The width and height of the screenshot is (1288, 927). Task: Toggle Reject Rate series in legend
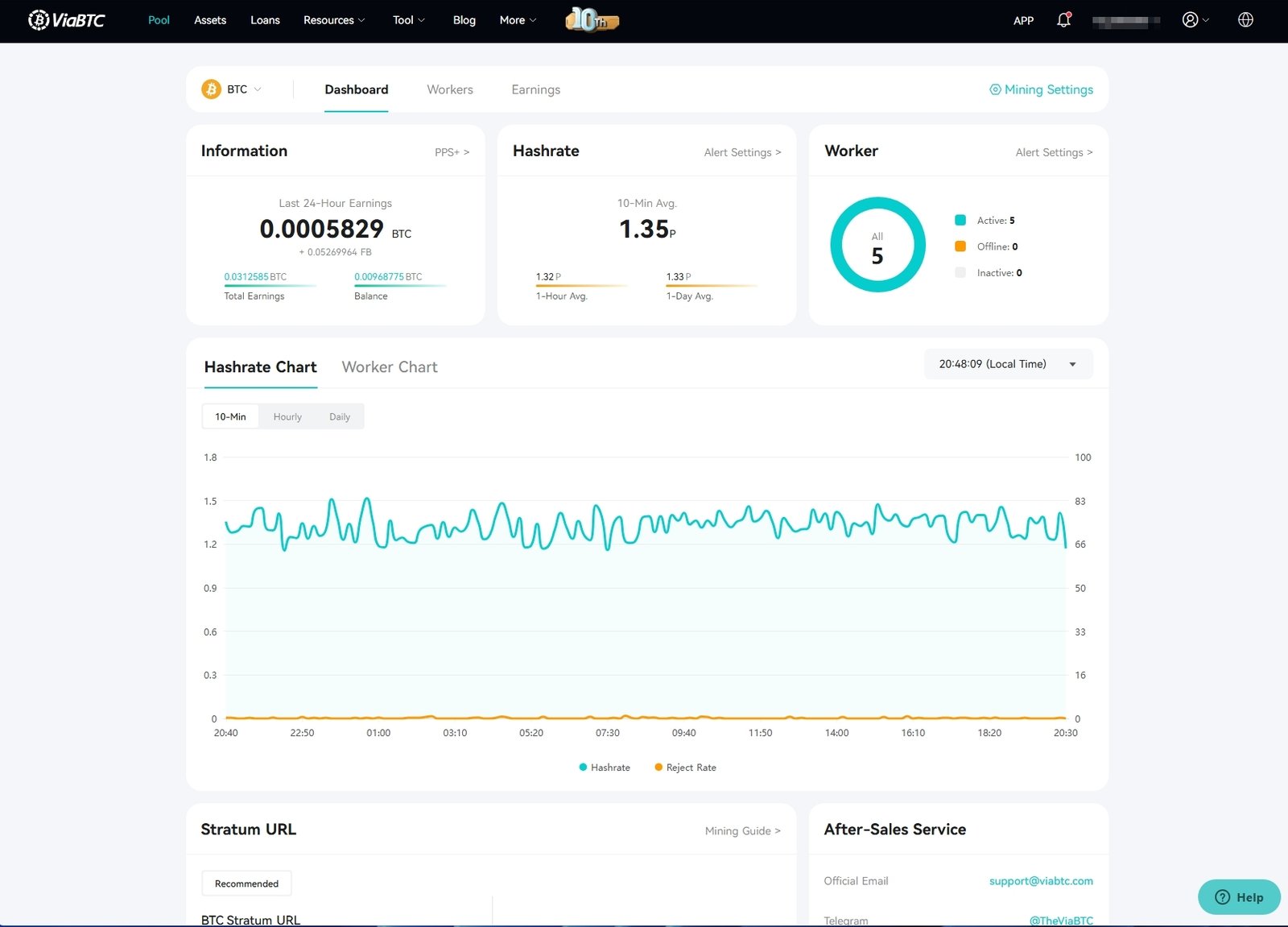coord(685,768)
